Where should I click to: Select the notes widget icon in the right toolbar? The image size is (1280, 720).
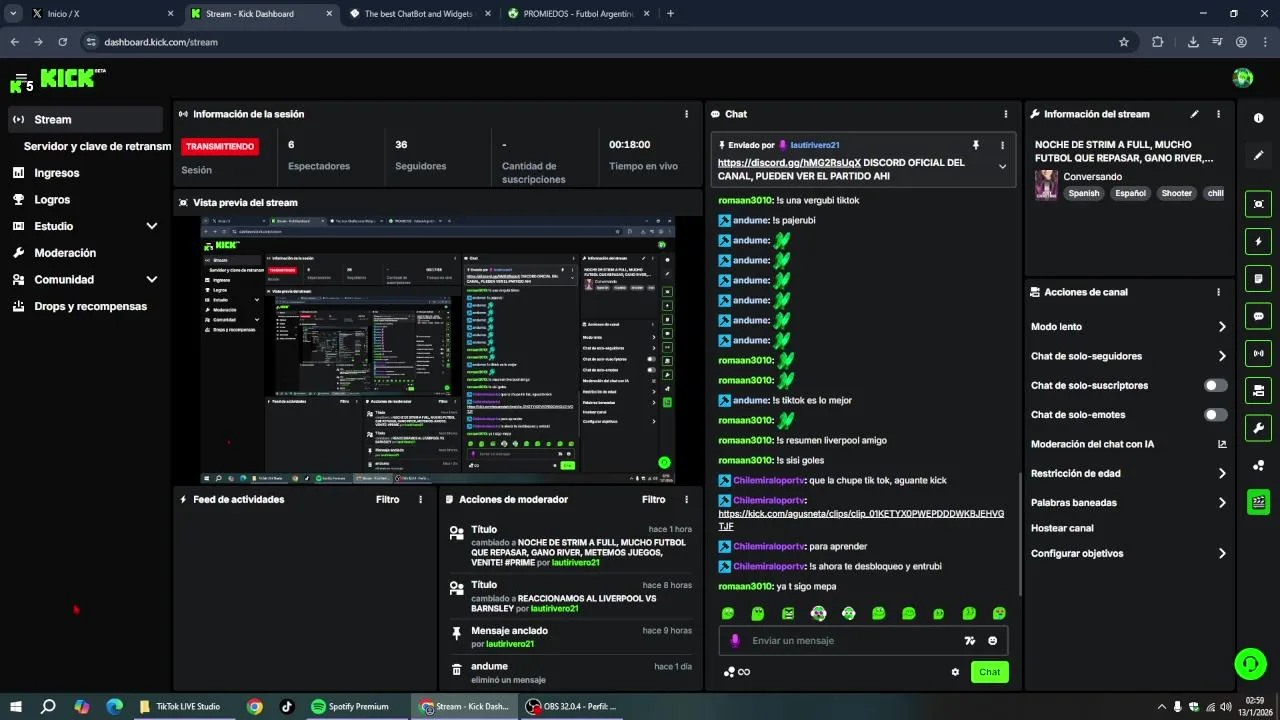tap(1258, 278)
